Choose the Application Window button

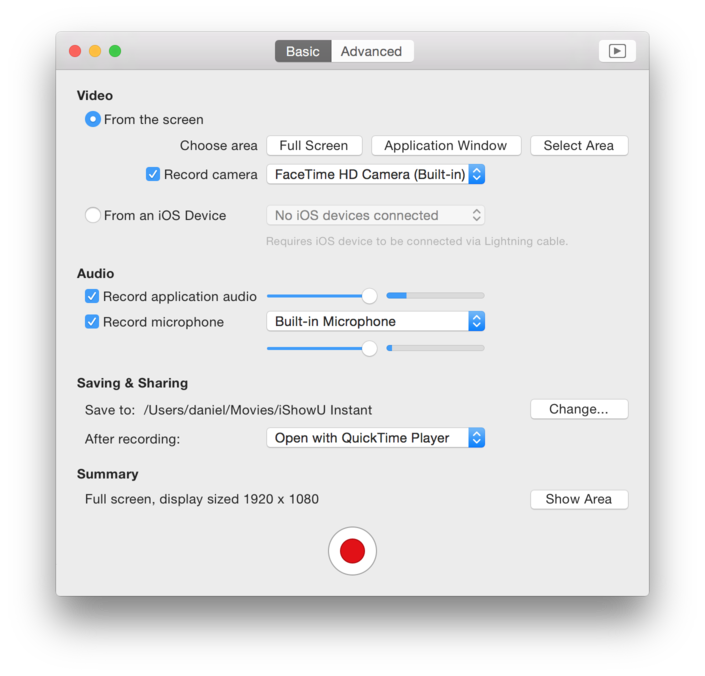click(x=445, y=145)
